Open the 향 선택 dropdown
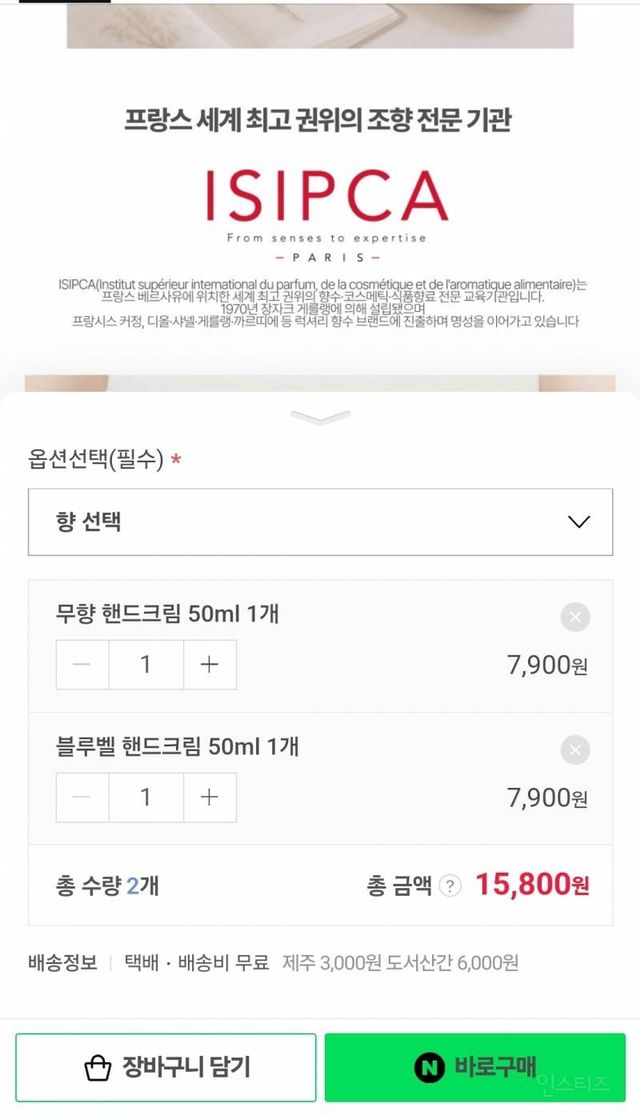This screenshot has height=1115, width=640. point(320,522)
